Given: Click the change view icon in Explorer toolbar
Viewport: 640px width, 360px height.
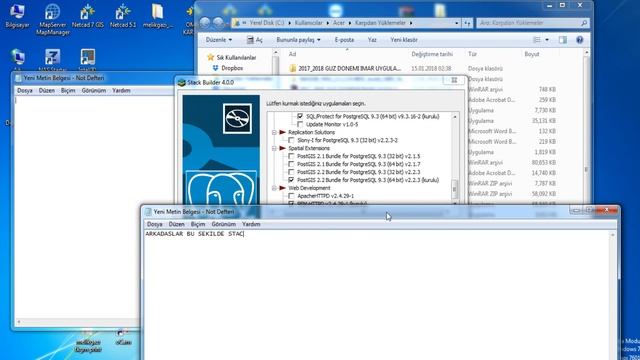Looking at the screenshot, I should [x=537, y=40].
